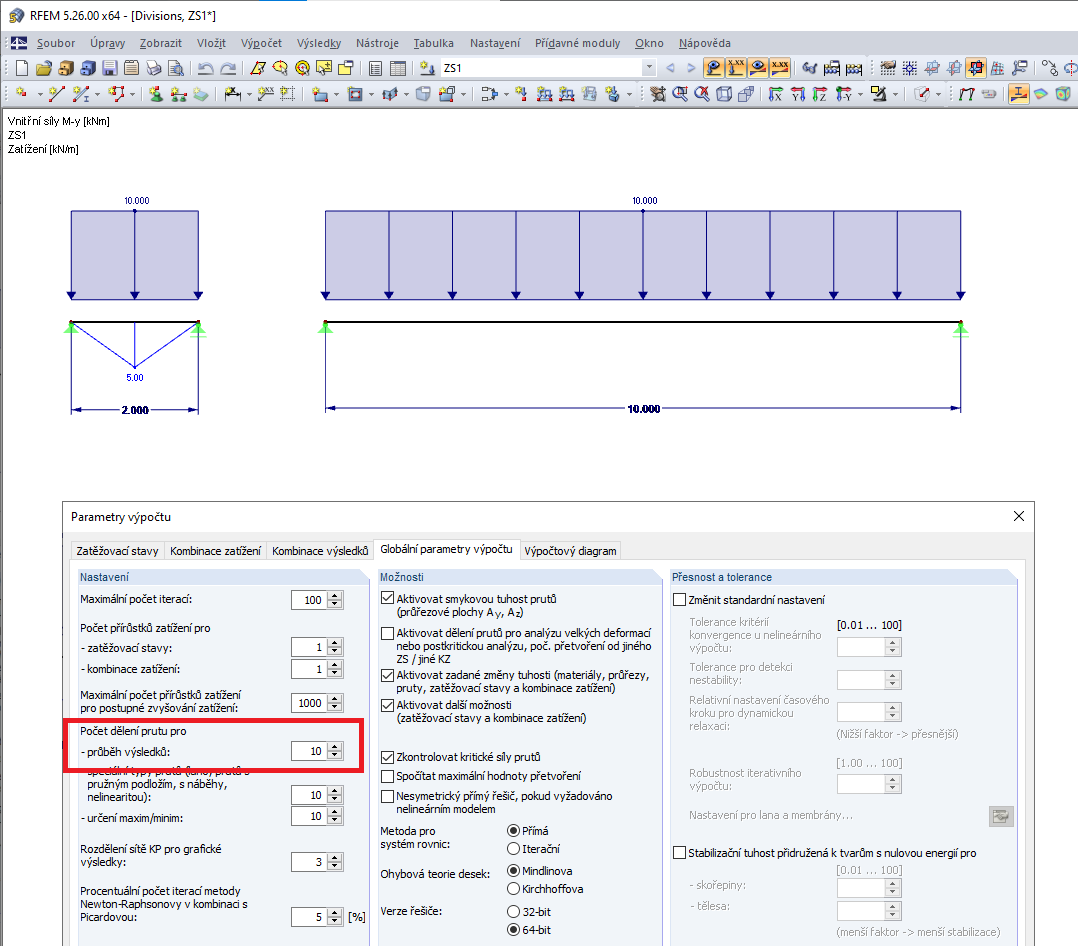
Task: Switch to 'Kombinace zatížení' tab
Action: (x=215, y=551)
